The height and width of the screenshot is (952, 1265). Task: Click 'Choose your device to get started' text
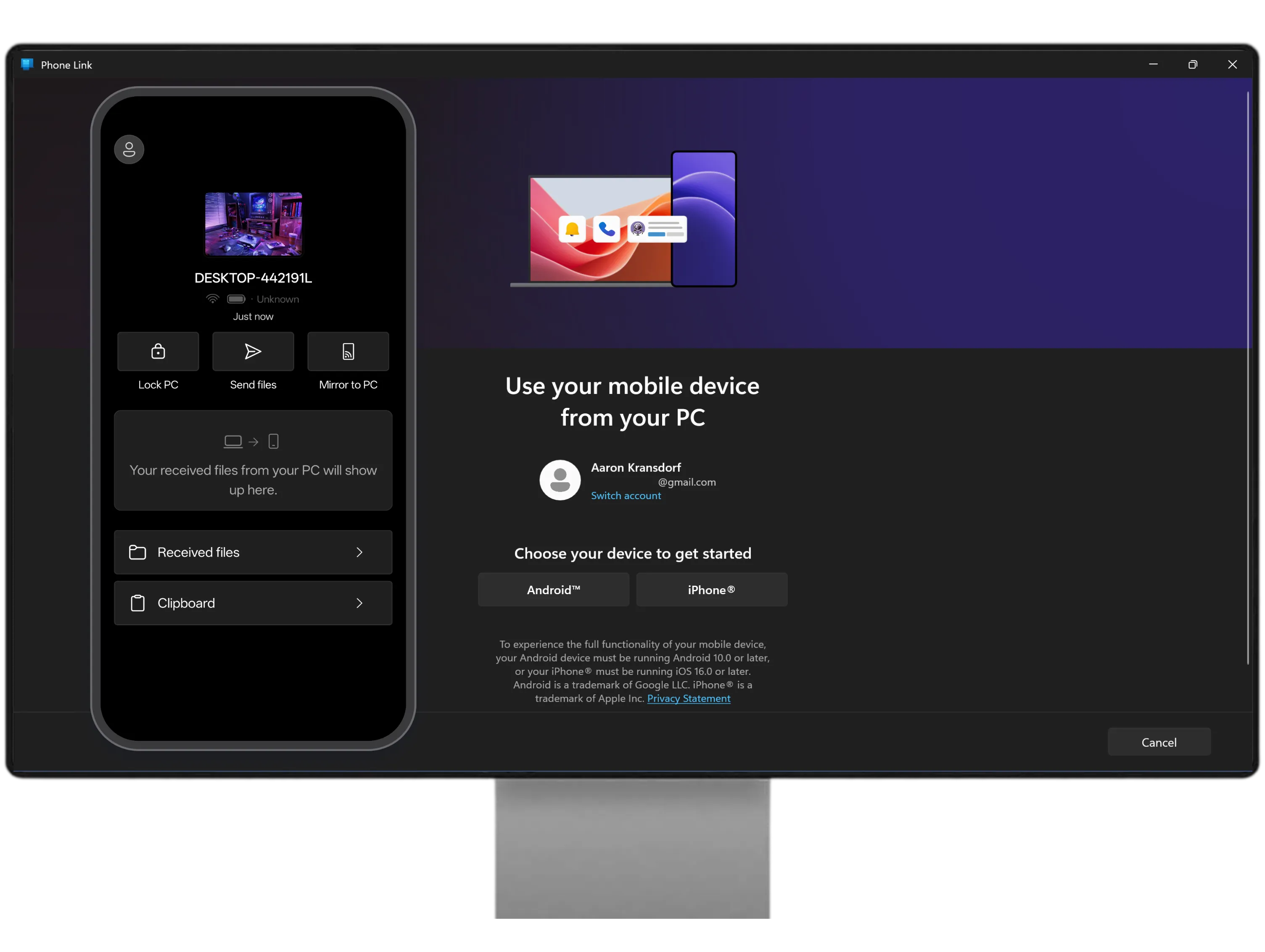click(632, 553)
